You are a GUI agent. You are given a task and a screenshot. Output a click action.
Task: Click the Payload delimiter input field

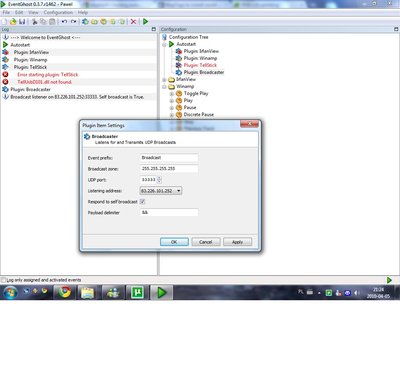[x=169, y=212]
